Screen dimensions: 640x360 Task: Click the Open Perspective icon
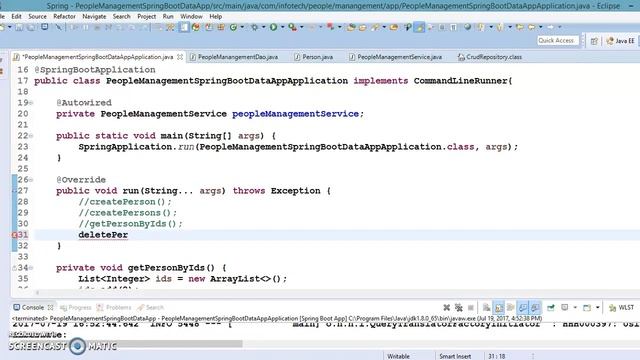click(594, 41)
